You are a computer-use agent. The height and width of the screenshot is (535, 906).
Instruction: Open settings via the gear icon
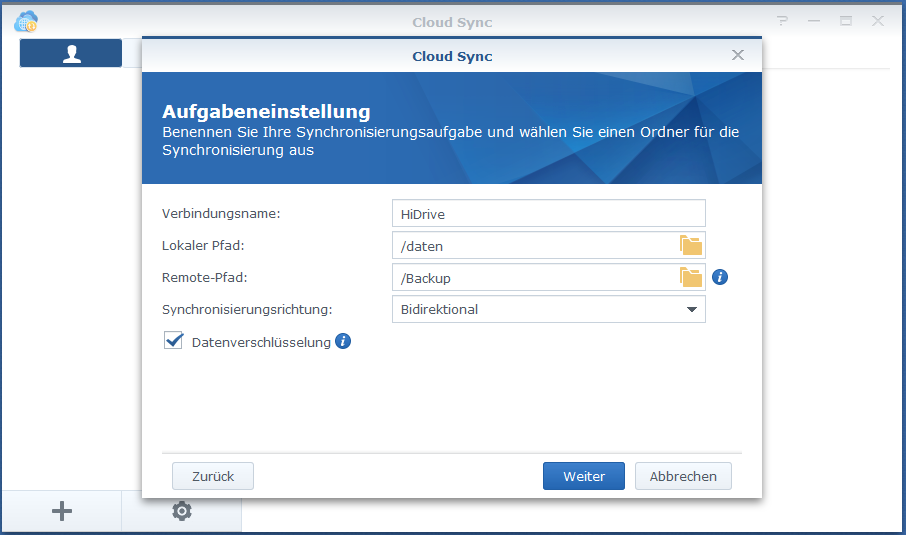tap(181, 511)
